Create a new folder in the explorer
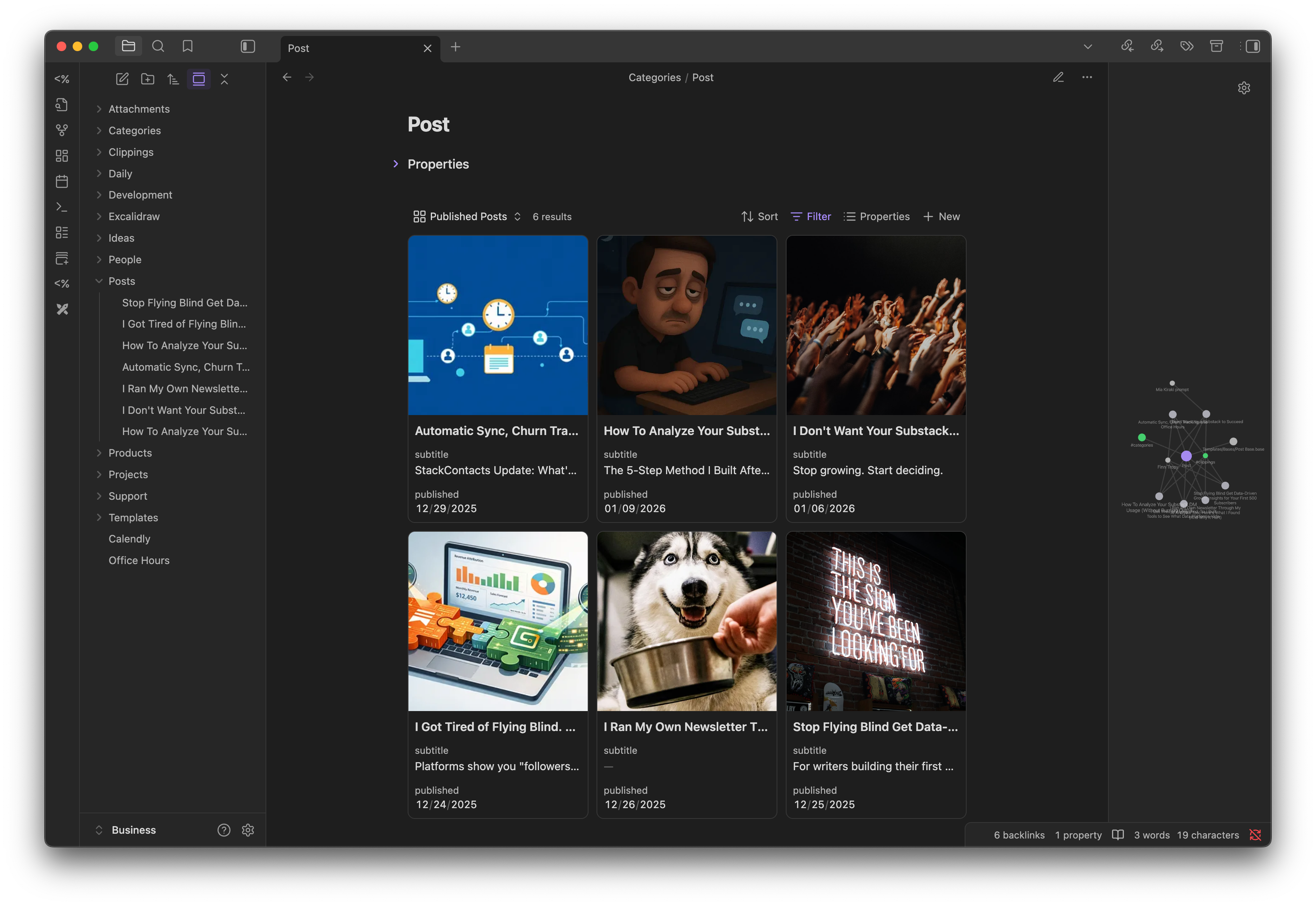Image resolution: width=1316 pixels, height=906 pixels. [147, 79]
